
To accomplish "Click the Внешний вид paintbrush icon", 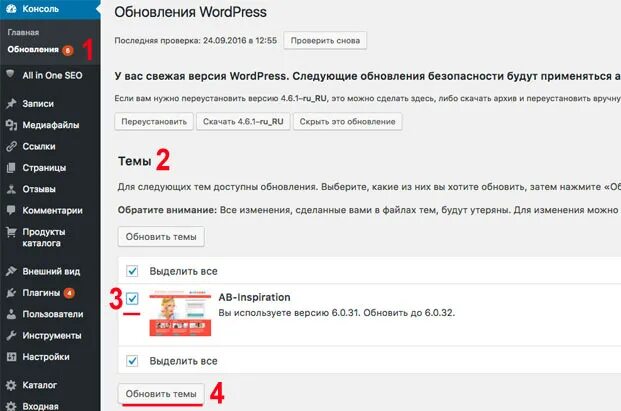I will point(11,271).
